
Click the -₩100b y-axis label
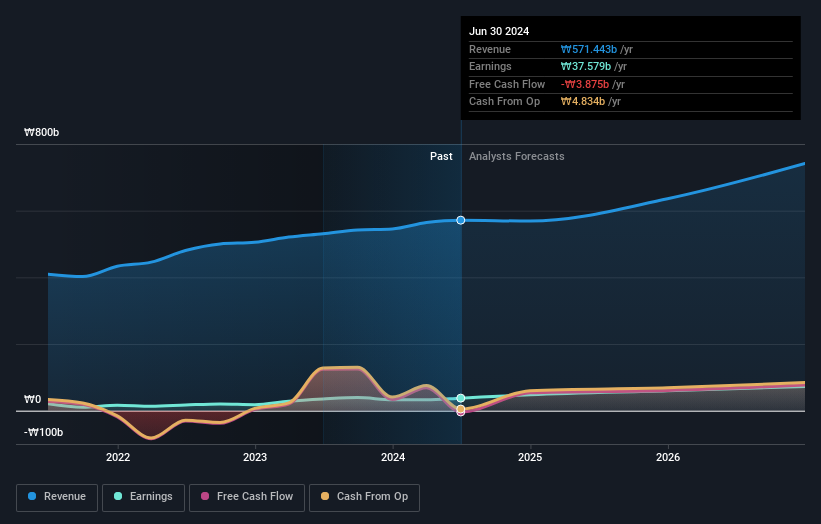[43, 432]
